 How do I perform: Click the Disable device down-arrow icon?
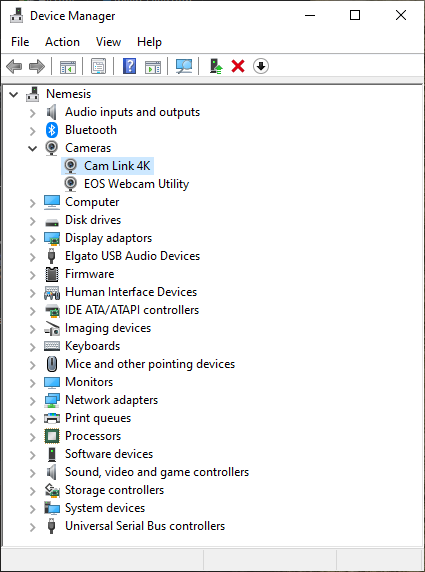261,66
